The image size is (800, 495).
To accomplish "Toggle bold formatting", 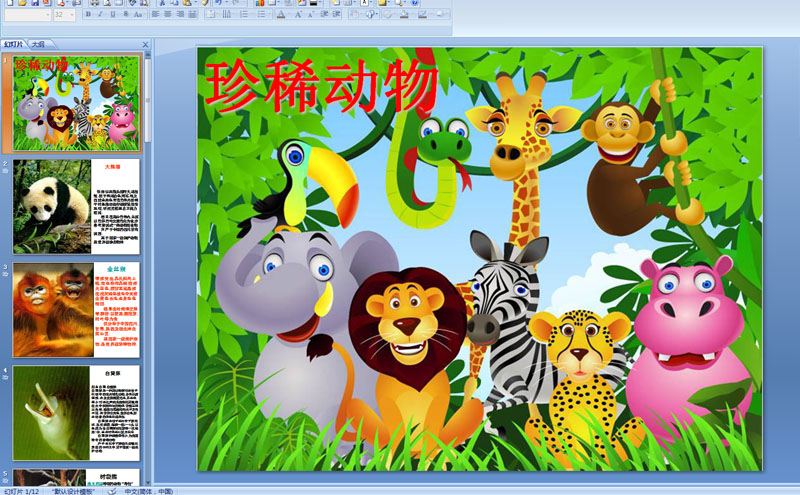I will pyautogui.click(x=87, y=16).
